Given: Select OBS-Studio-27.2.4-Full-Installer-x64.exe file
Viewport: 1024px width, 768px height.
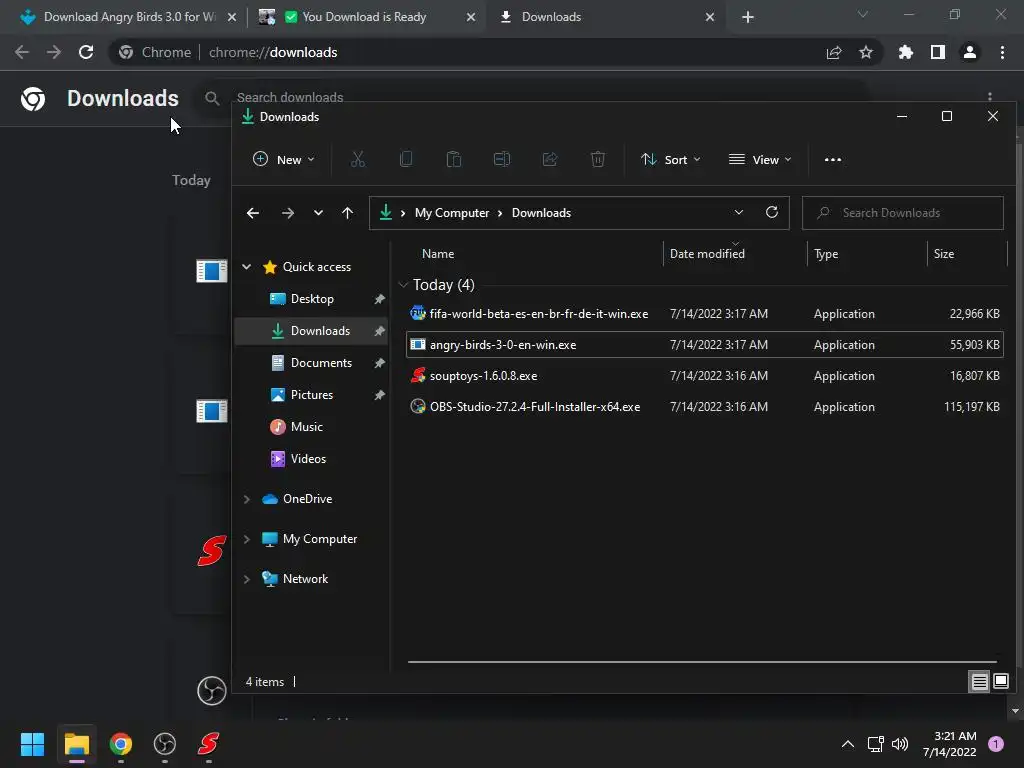Looking at the screenshot, I should click(705, 407).
